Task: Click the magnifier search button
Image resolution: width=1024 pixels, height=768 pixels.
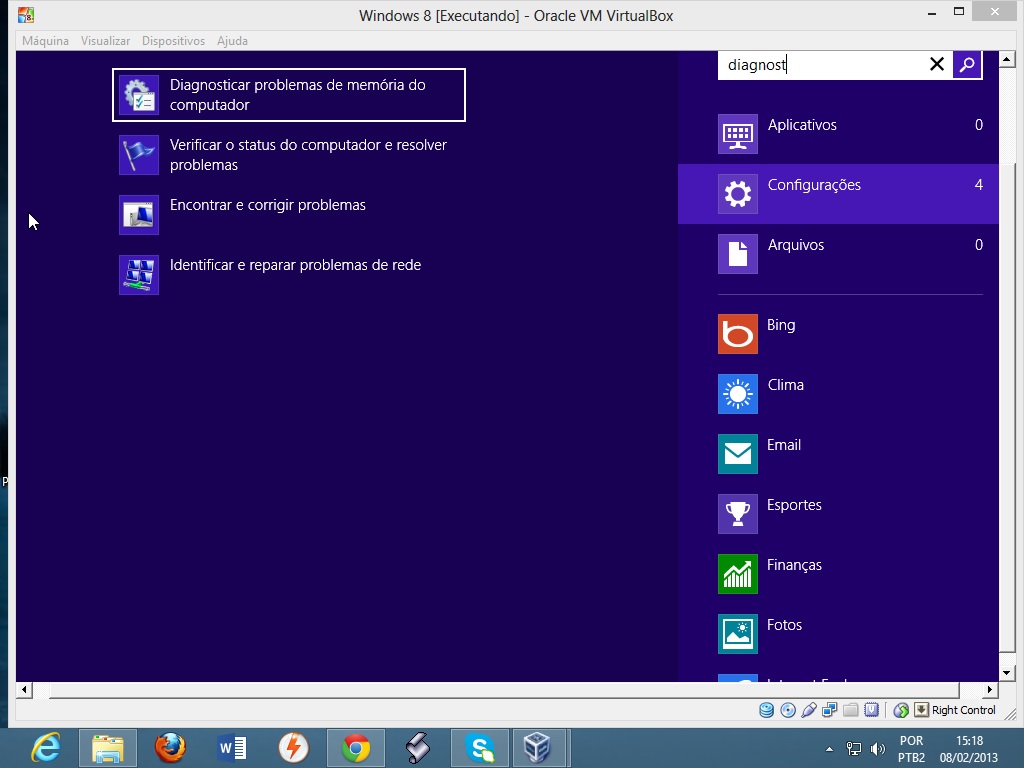Action: [x=967, y=64]
